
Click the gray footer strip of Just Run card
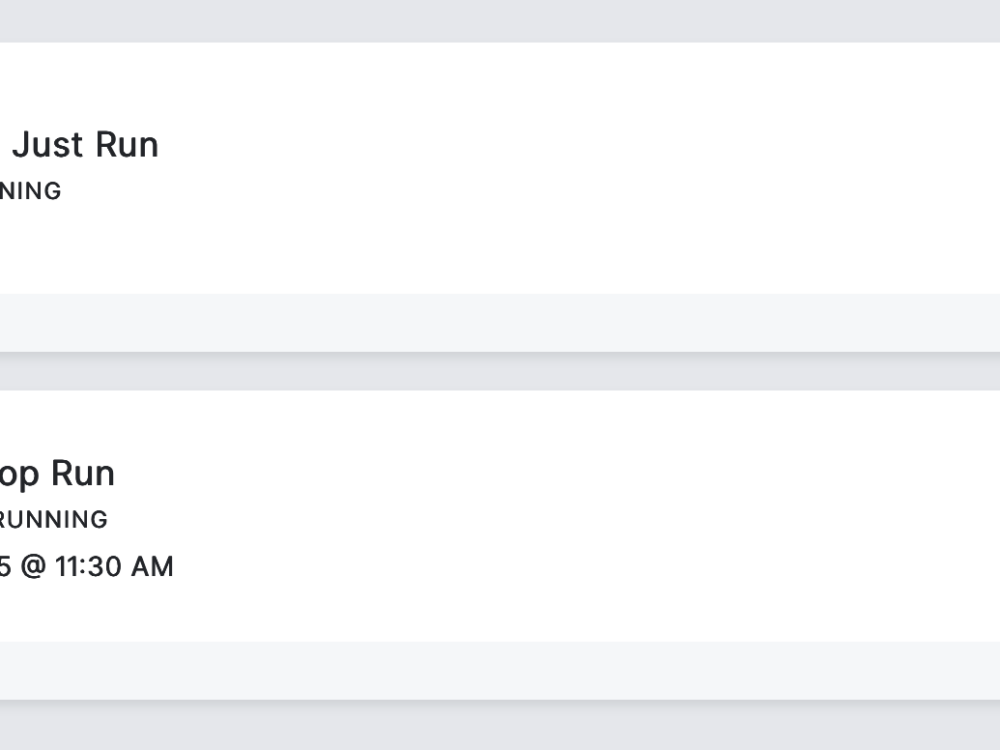(500, 323)
